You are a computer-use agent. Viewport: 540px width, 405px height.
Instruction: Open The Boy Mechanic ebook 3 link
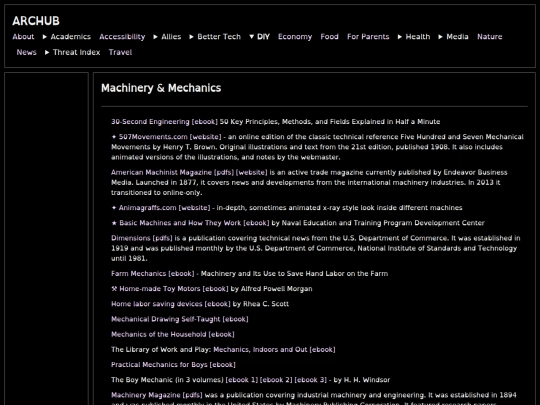(311, 380)
